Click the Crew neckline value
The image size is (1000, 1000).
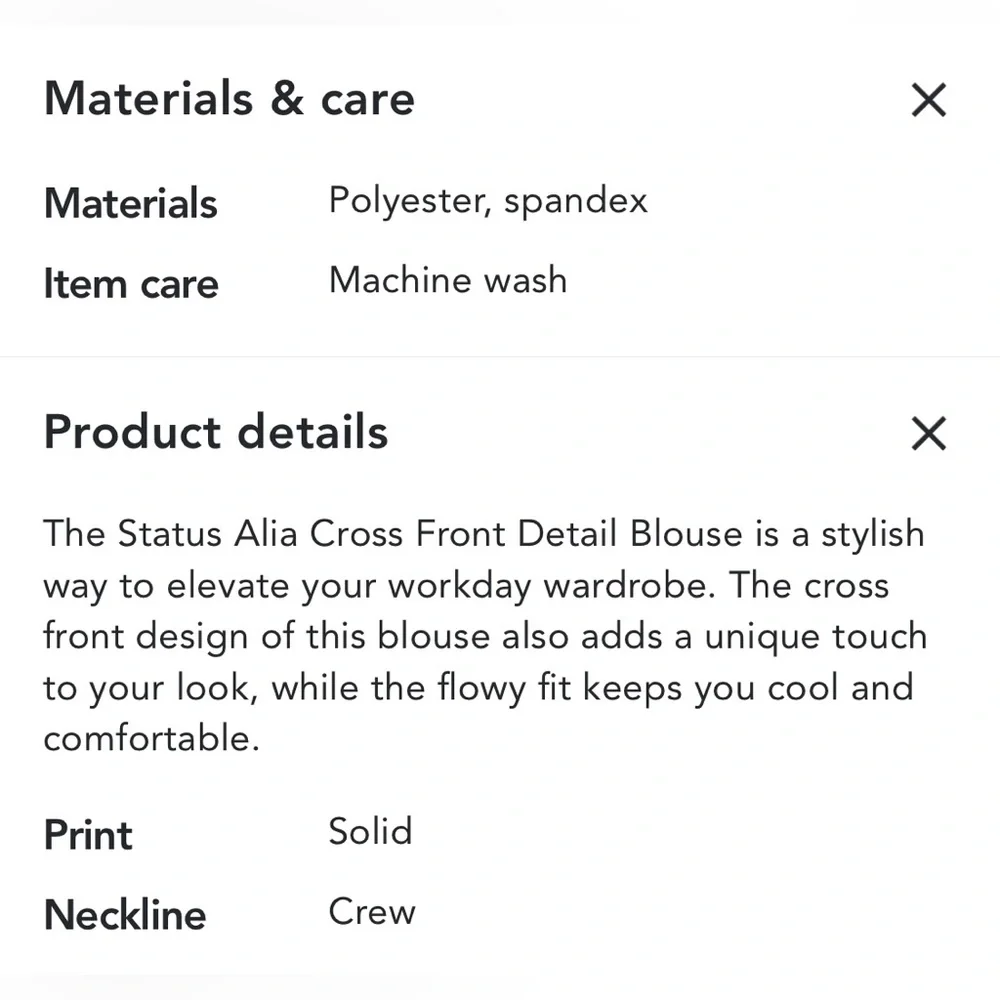click(x=372, y=912)
